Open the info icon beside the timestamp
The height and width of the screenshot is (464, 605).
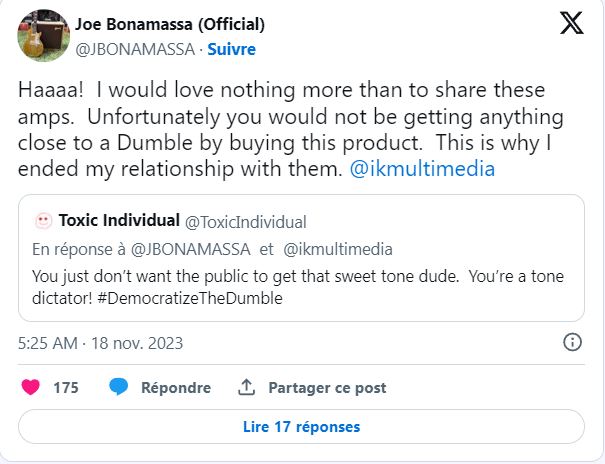pos(573,342)
